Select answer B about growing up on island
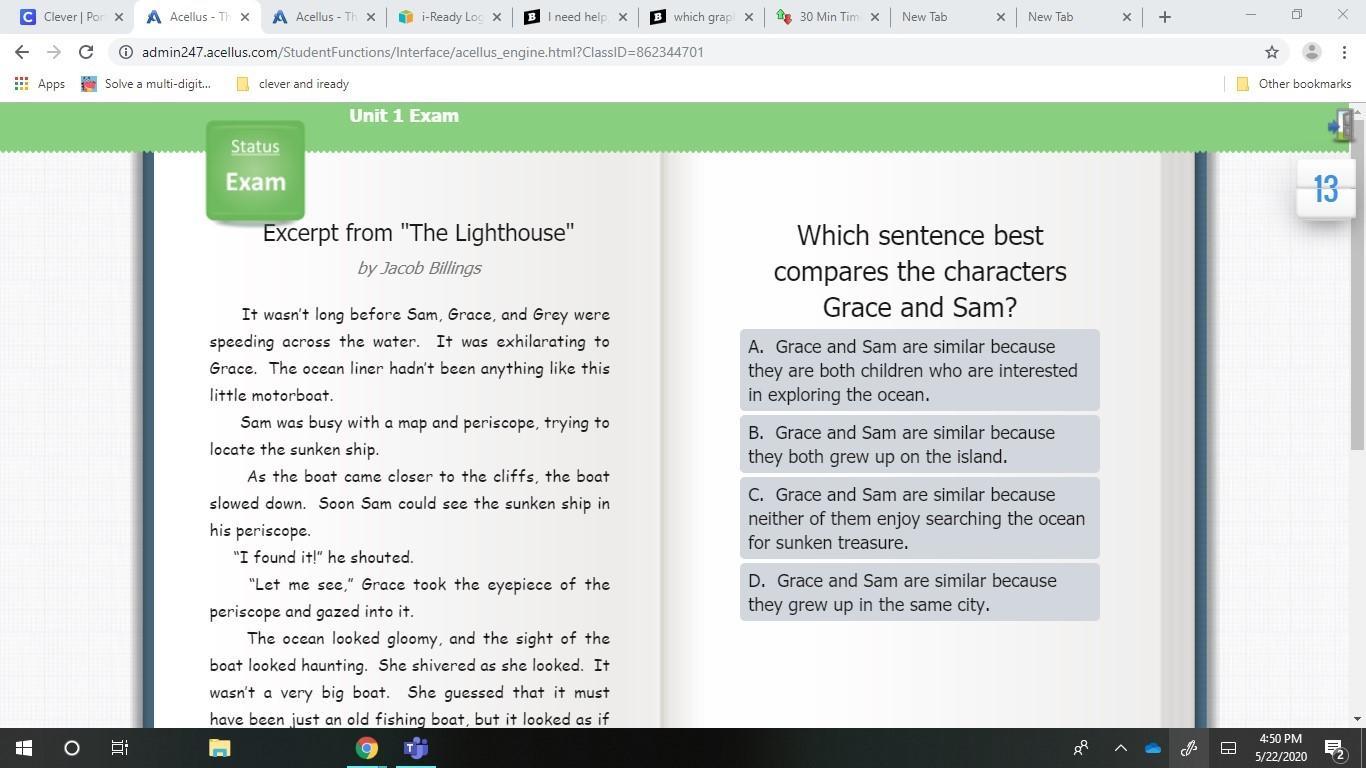 (920, 444)
